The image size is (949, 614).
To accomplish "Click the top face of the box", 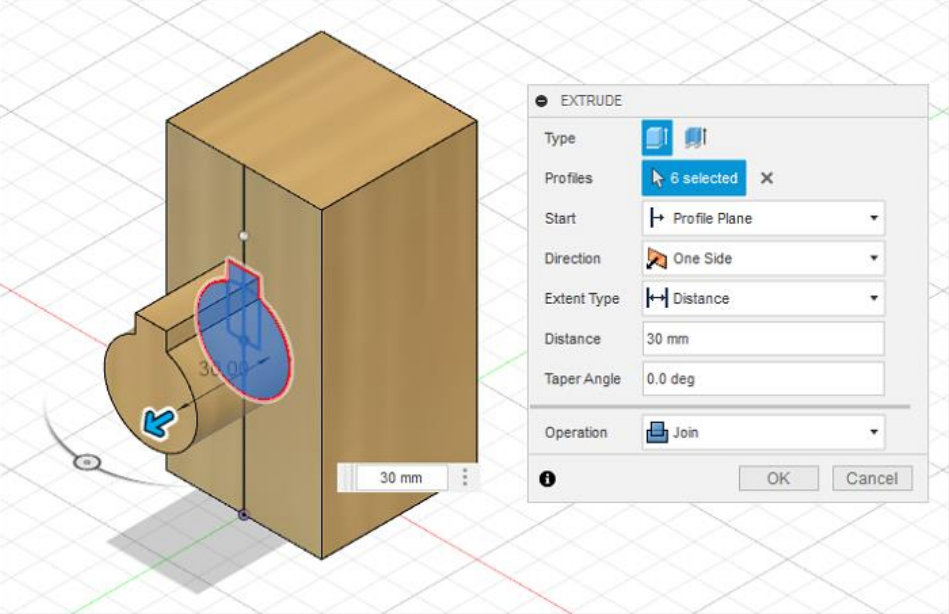I will pyautogui.click(x=320, y=110).
